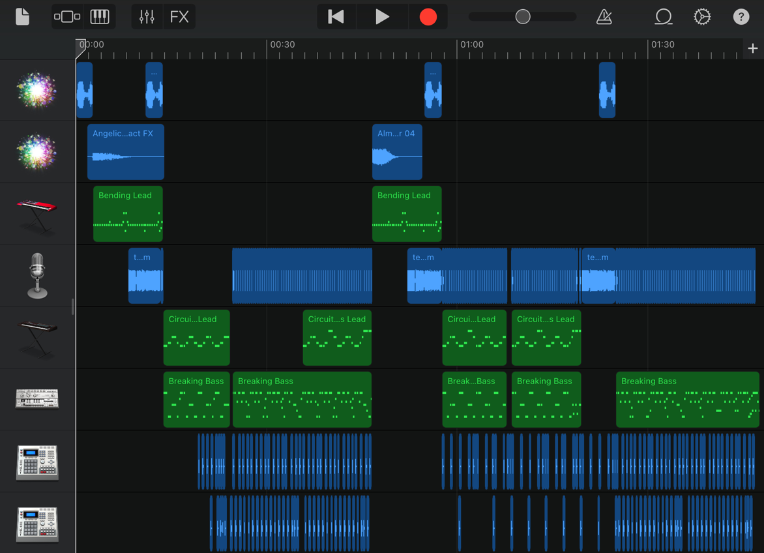Adjust the master volume slider knob
The width and height of the screenshot is (764, 553).
pos(522,17)
